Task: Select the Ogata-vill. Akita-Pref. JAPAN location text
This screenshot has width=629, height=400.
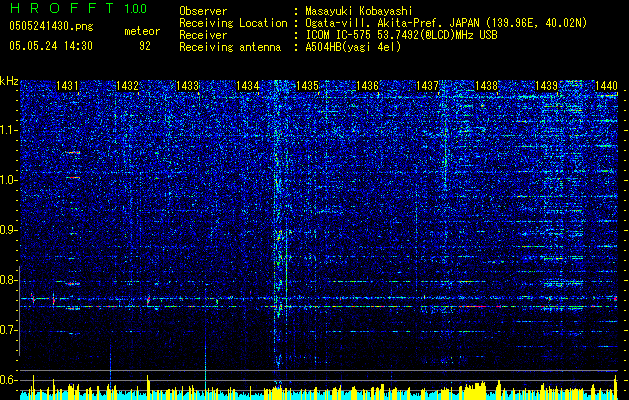Action: click(x=444, y=23)
